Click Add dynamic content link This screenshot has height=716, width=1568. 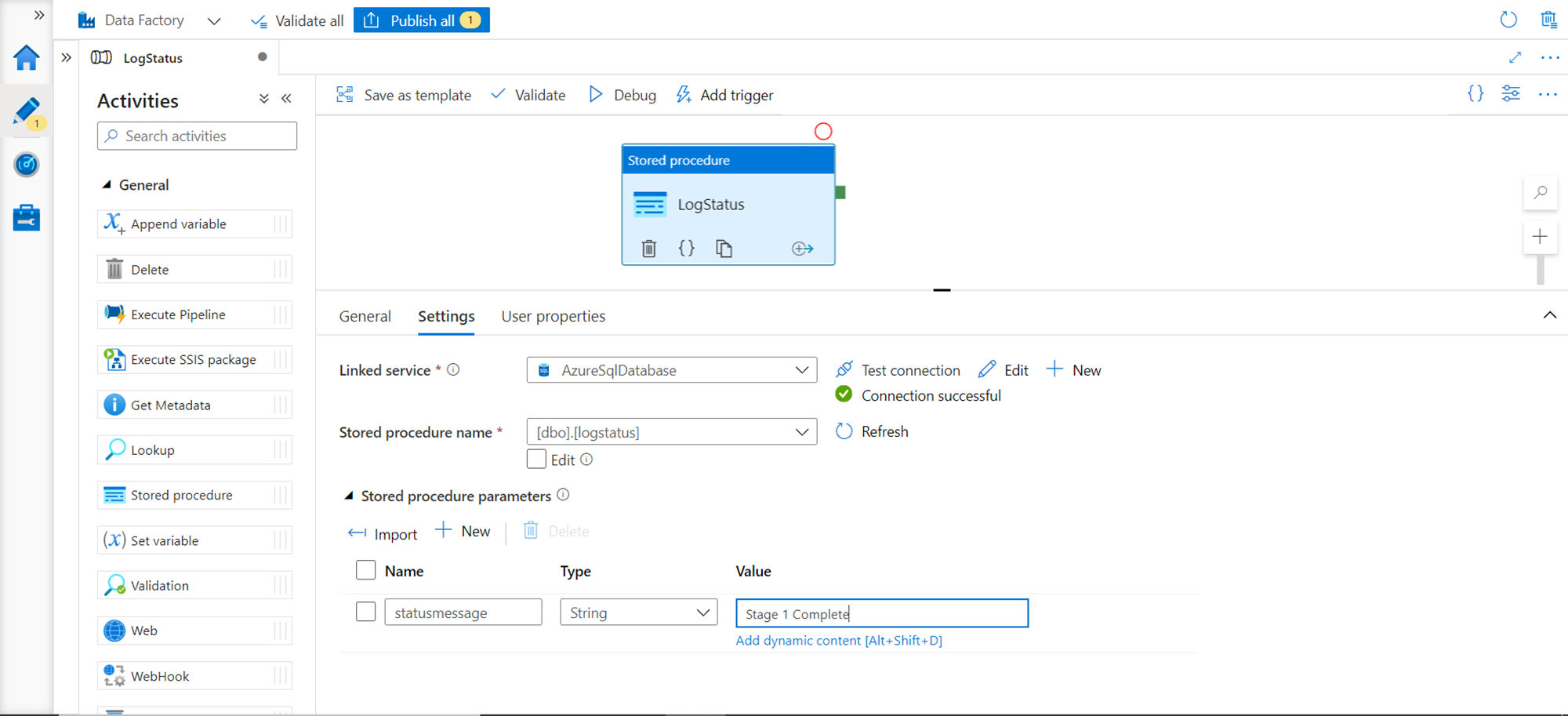pyautogui.click(x=838, y=641)
